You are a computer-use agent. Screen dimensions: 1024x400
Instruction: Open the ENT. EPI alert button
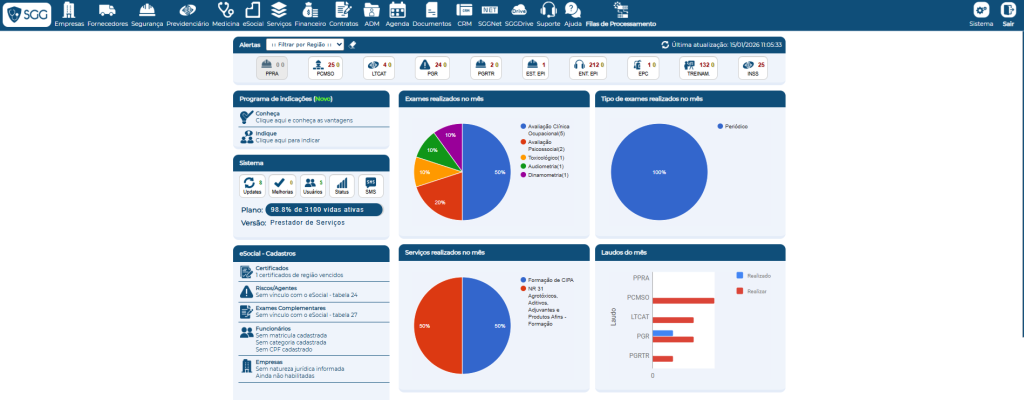click(589, 68)
